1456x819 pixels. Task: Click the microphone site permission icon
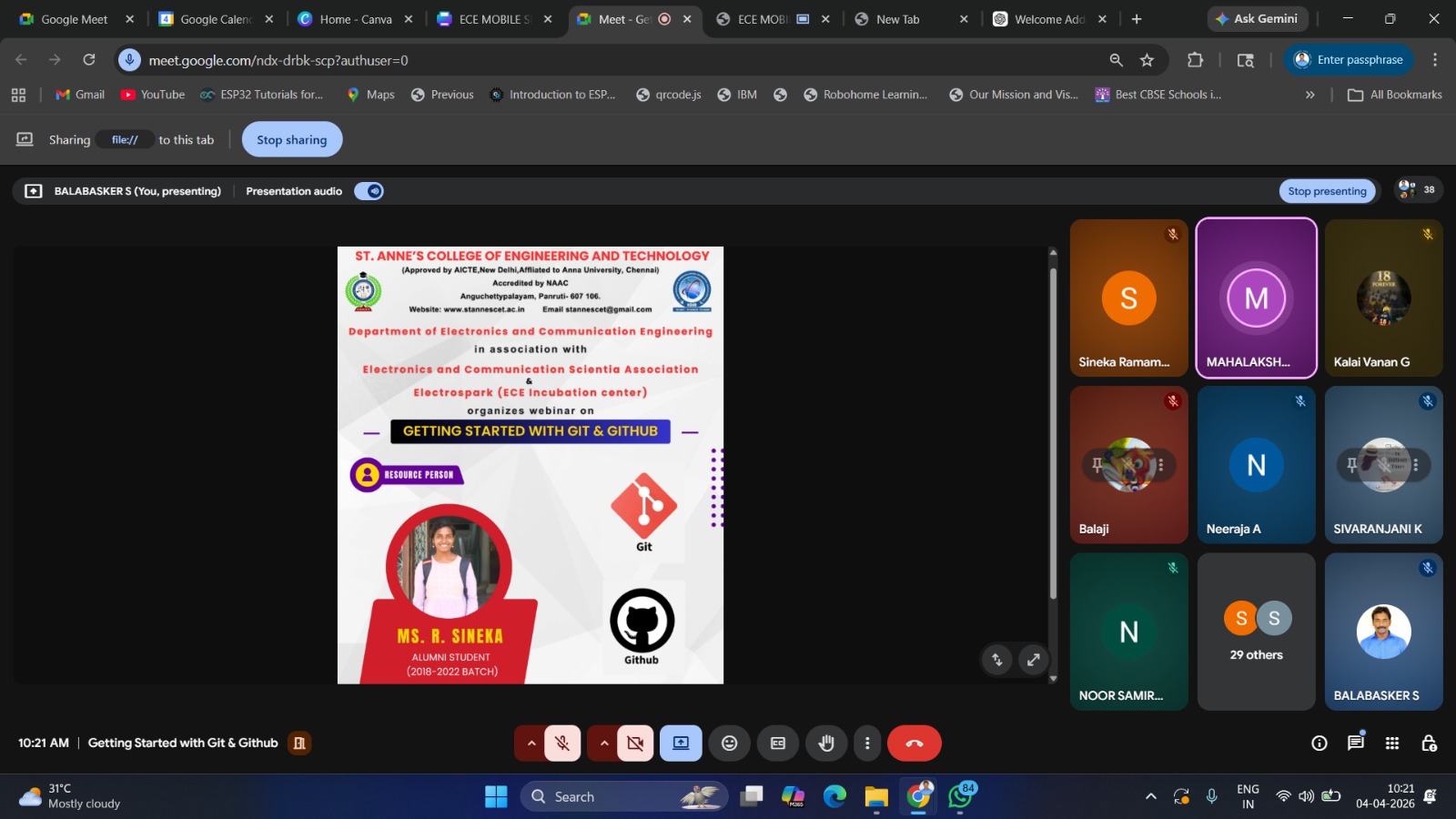pos(130,60)
